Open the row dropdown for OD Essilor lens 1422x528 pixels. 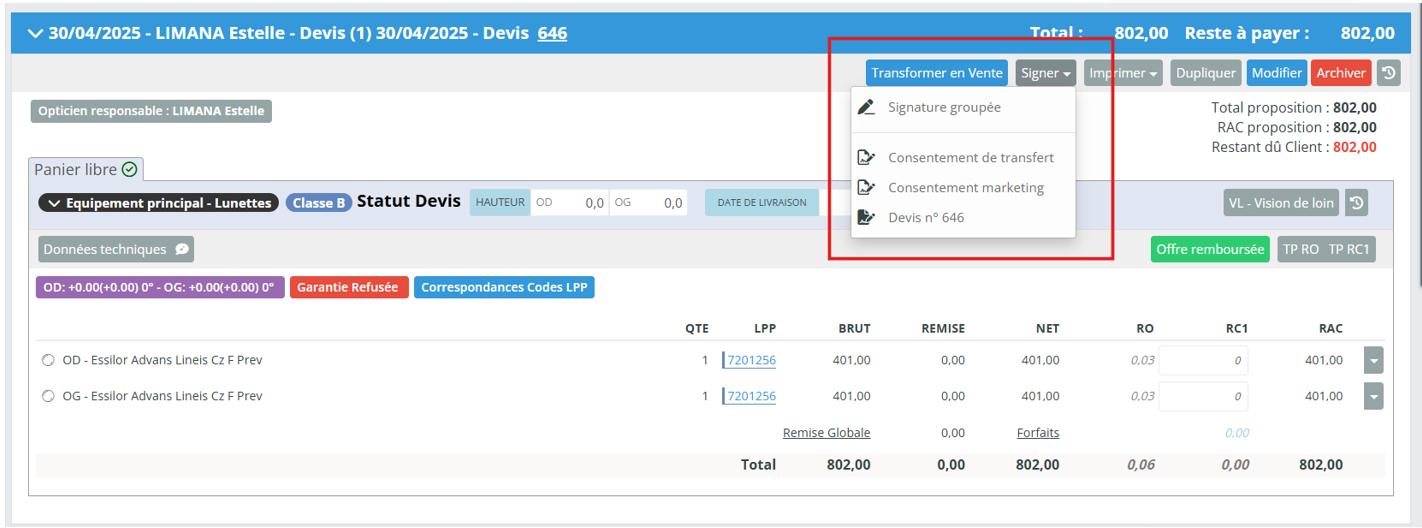pos(1374,360)
